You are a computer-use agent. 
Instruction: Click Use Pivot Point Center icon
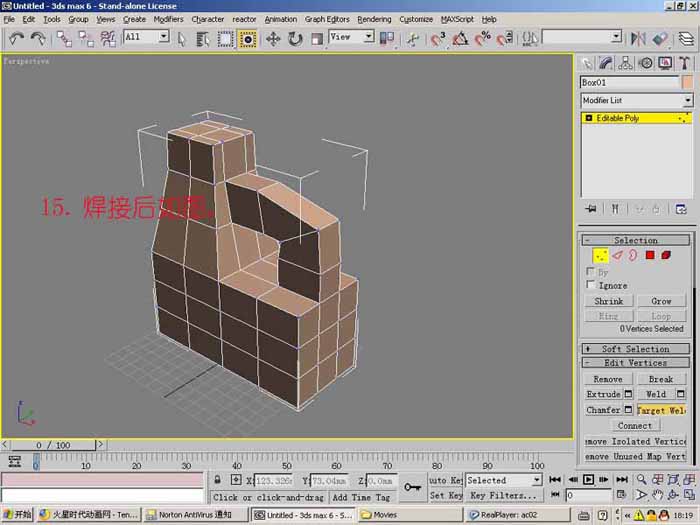[387, 39]
